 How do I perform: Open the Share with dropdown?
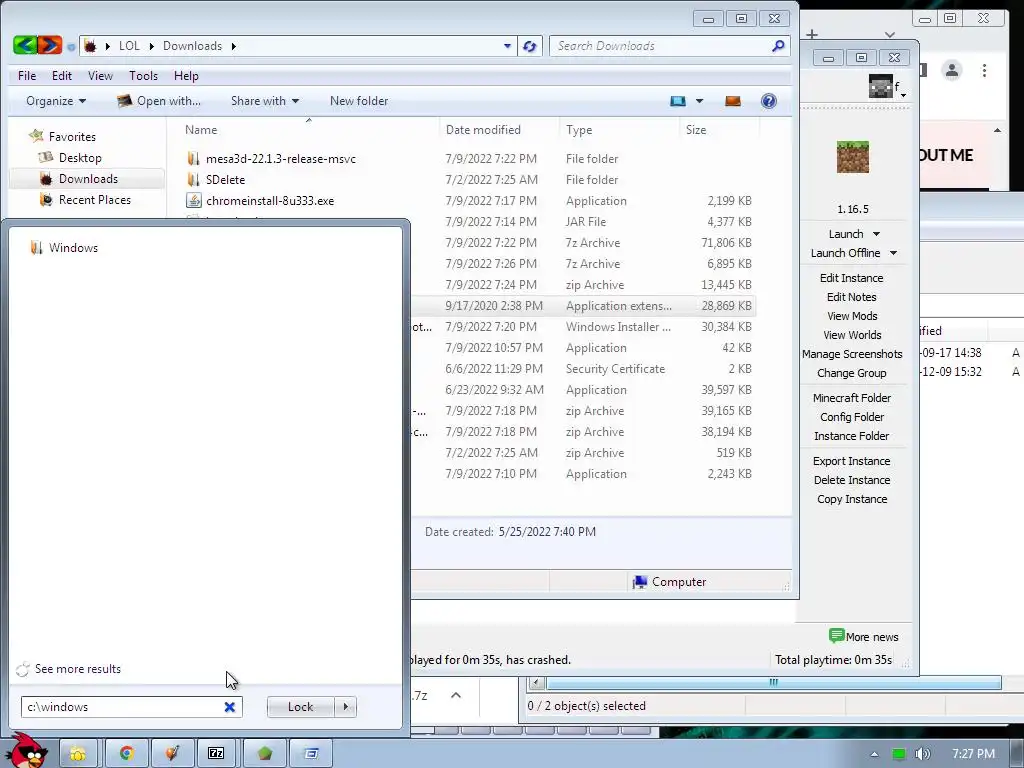pyautogui.click(x=264, y=101)
